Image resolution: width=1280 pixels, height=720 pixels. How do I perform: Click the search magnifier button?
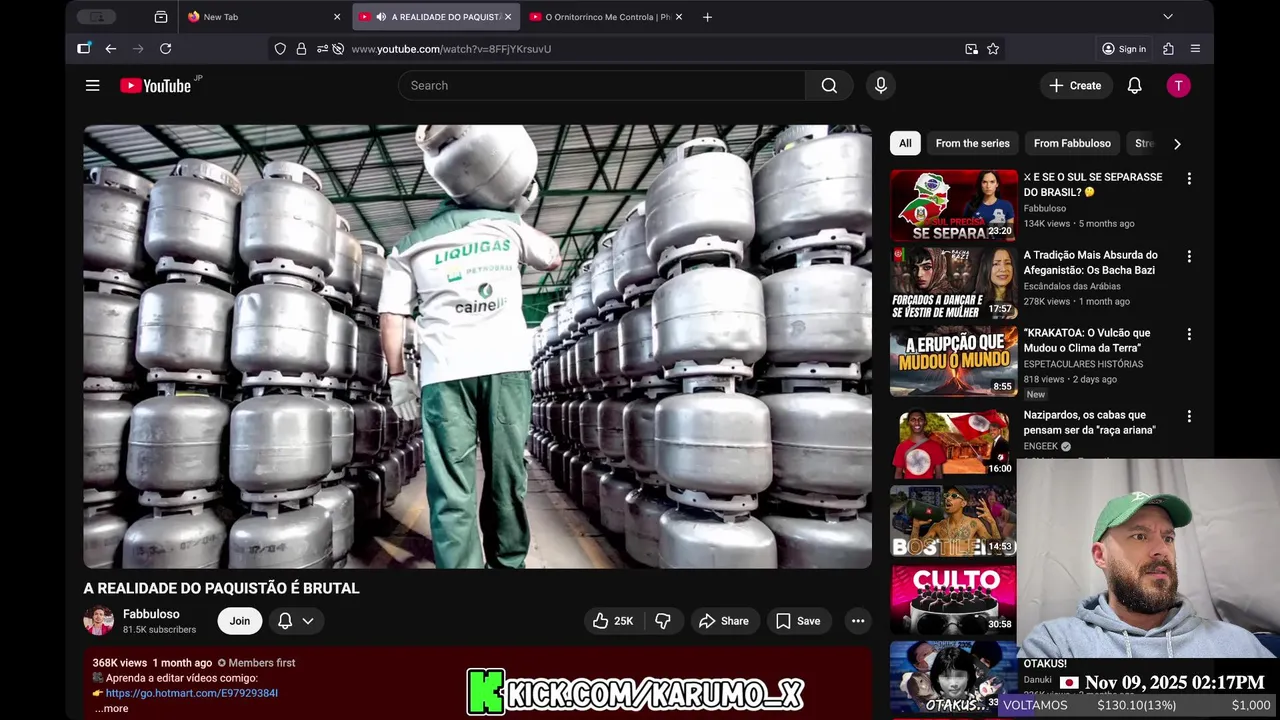point(829,86)
